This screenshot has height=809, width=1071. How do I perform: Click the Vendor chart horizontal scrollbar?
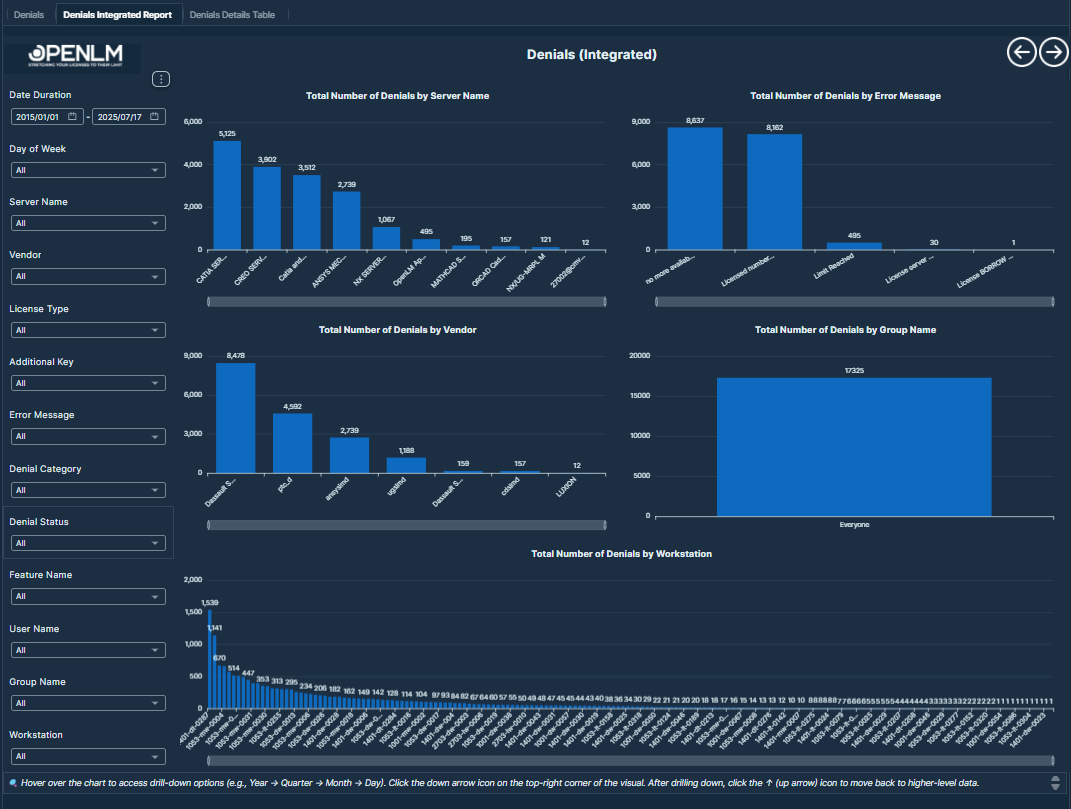(x=406, y=525)
